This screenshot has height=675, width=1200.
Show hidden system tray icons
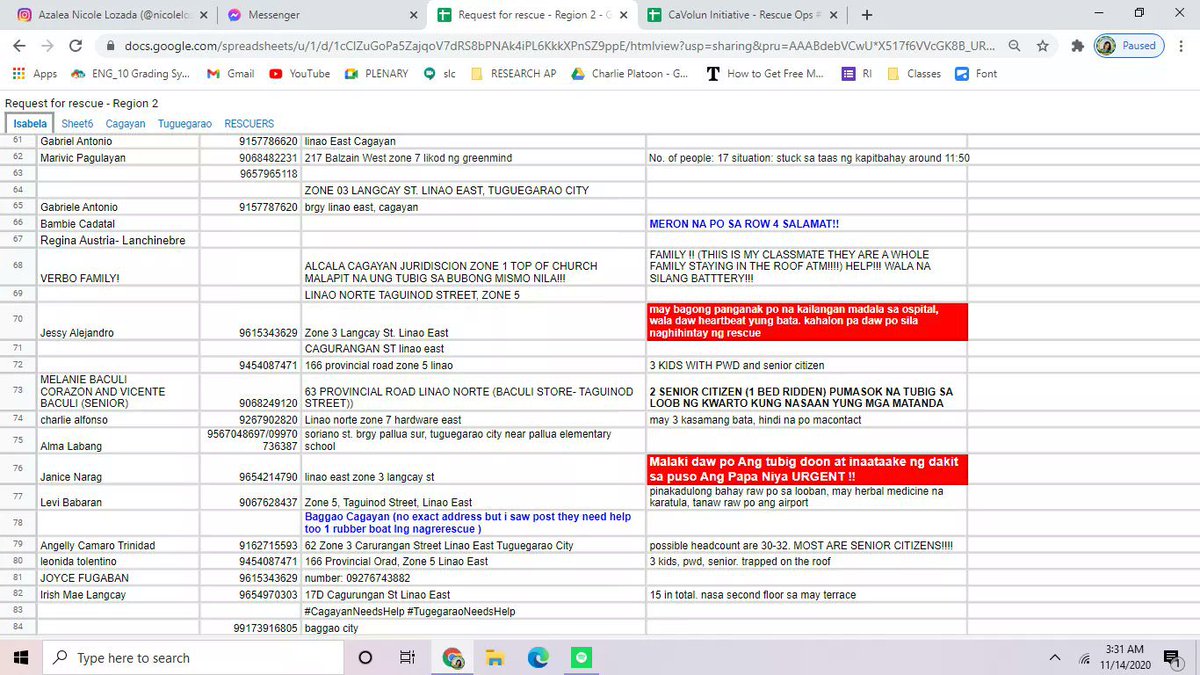pos(1055,657)
